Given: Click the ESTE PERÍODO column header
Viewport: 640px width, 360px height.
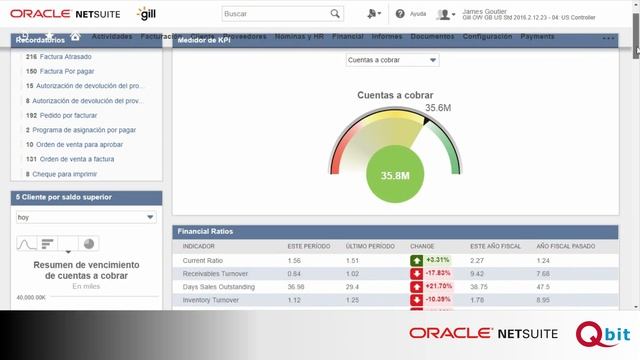Looking at the screenshot, I should point(309,246).
